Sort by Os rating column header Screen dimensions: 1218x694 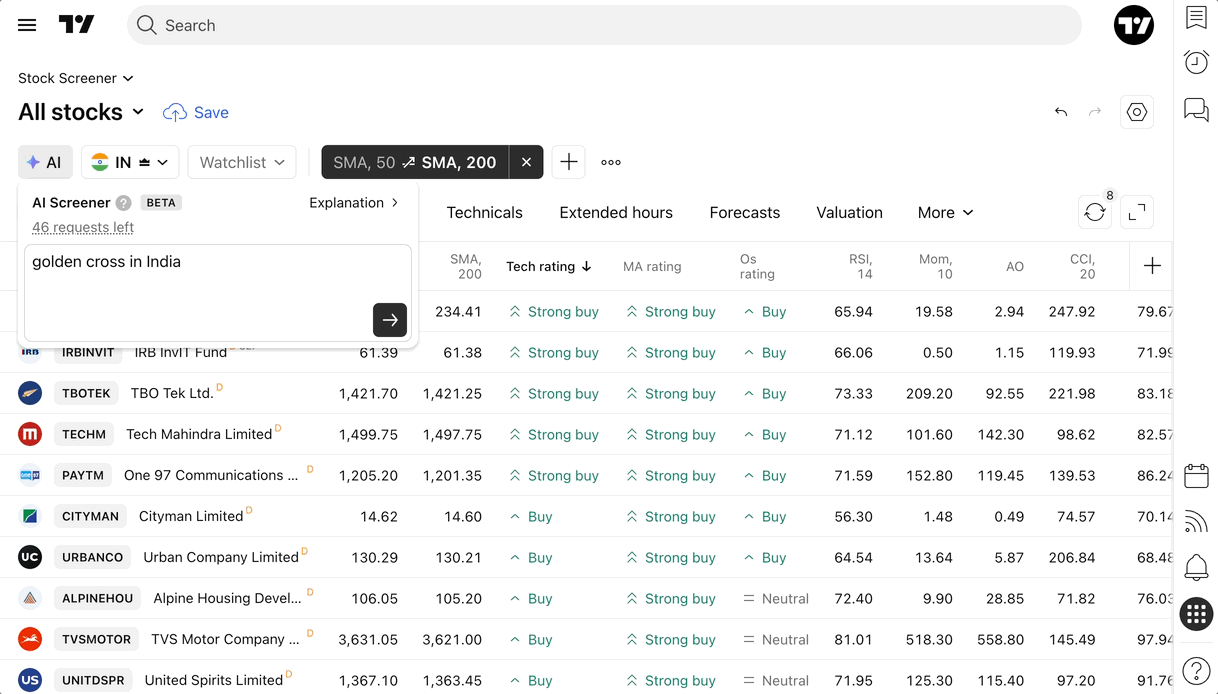pyautogui.click(x=757, y=266)
